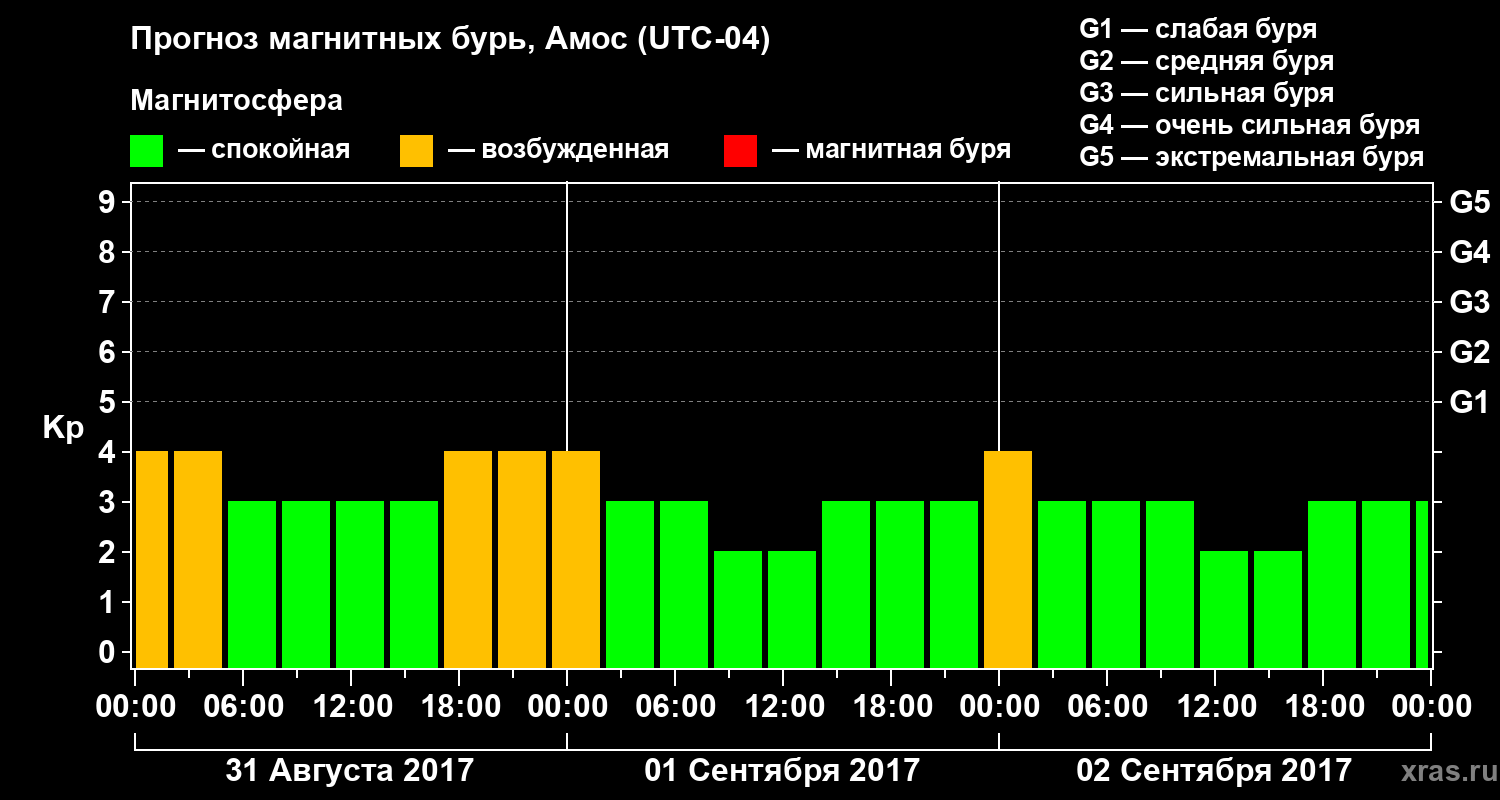Click the '06:00' time label for 01 Сентября

pos(675,706)
